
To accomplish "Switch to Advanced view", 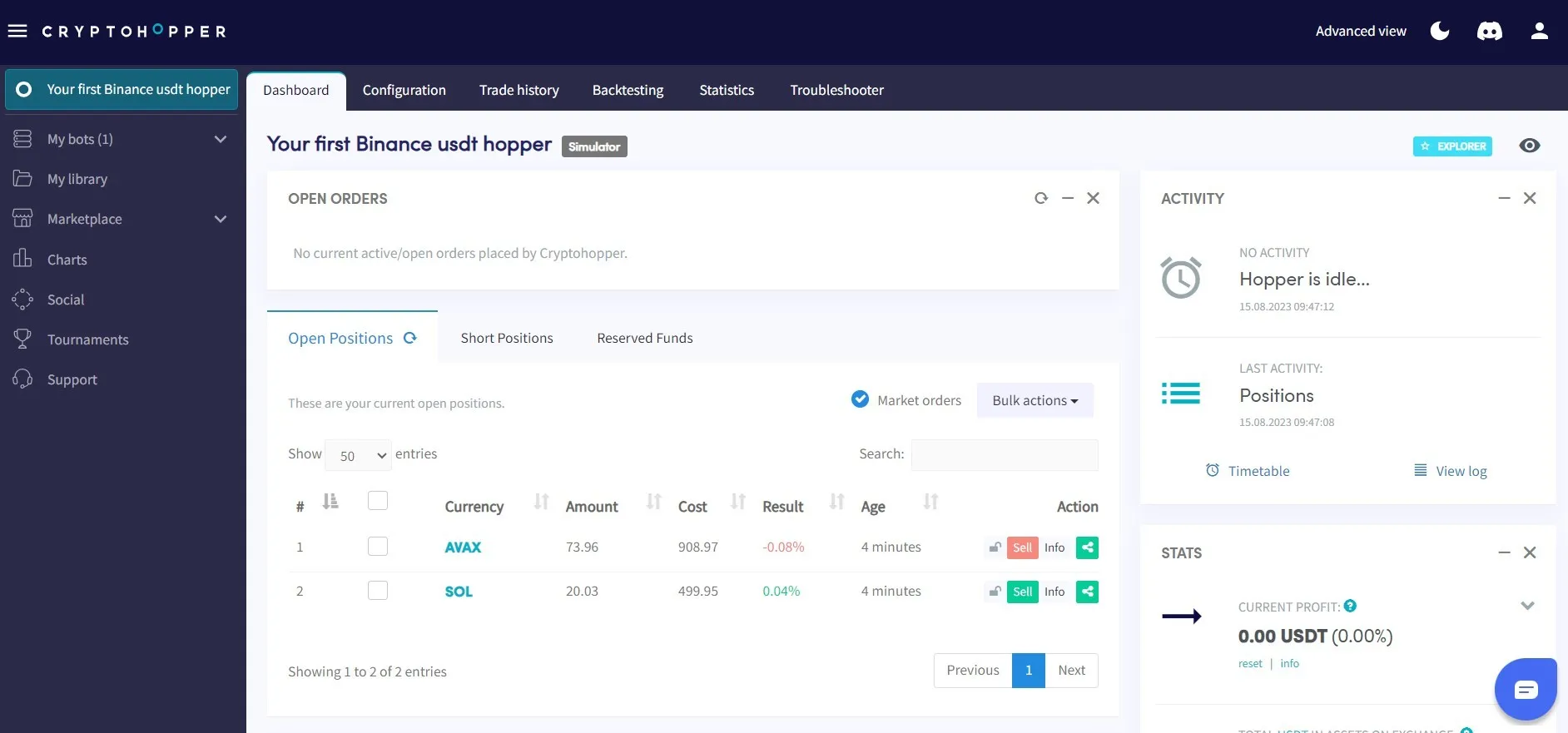I will (1361, 31).
